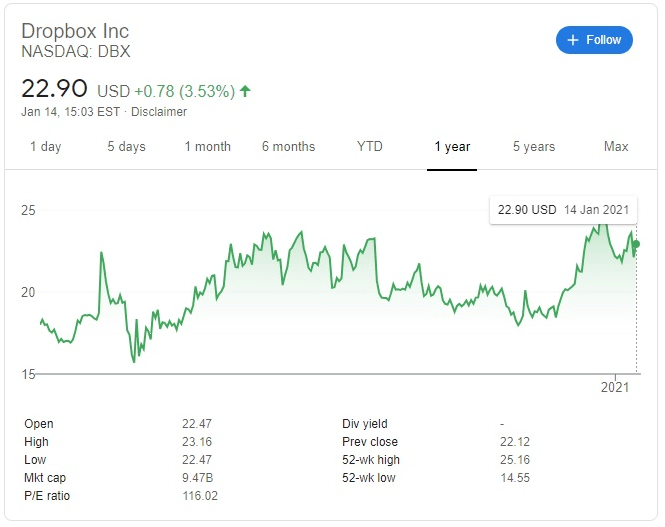Screen dimensions: 665x527
Task: Click the NASDAQ: DBX ticker text
Action: 76,51
